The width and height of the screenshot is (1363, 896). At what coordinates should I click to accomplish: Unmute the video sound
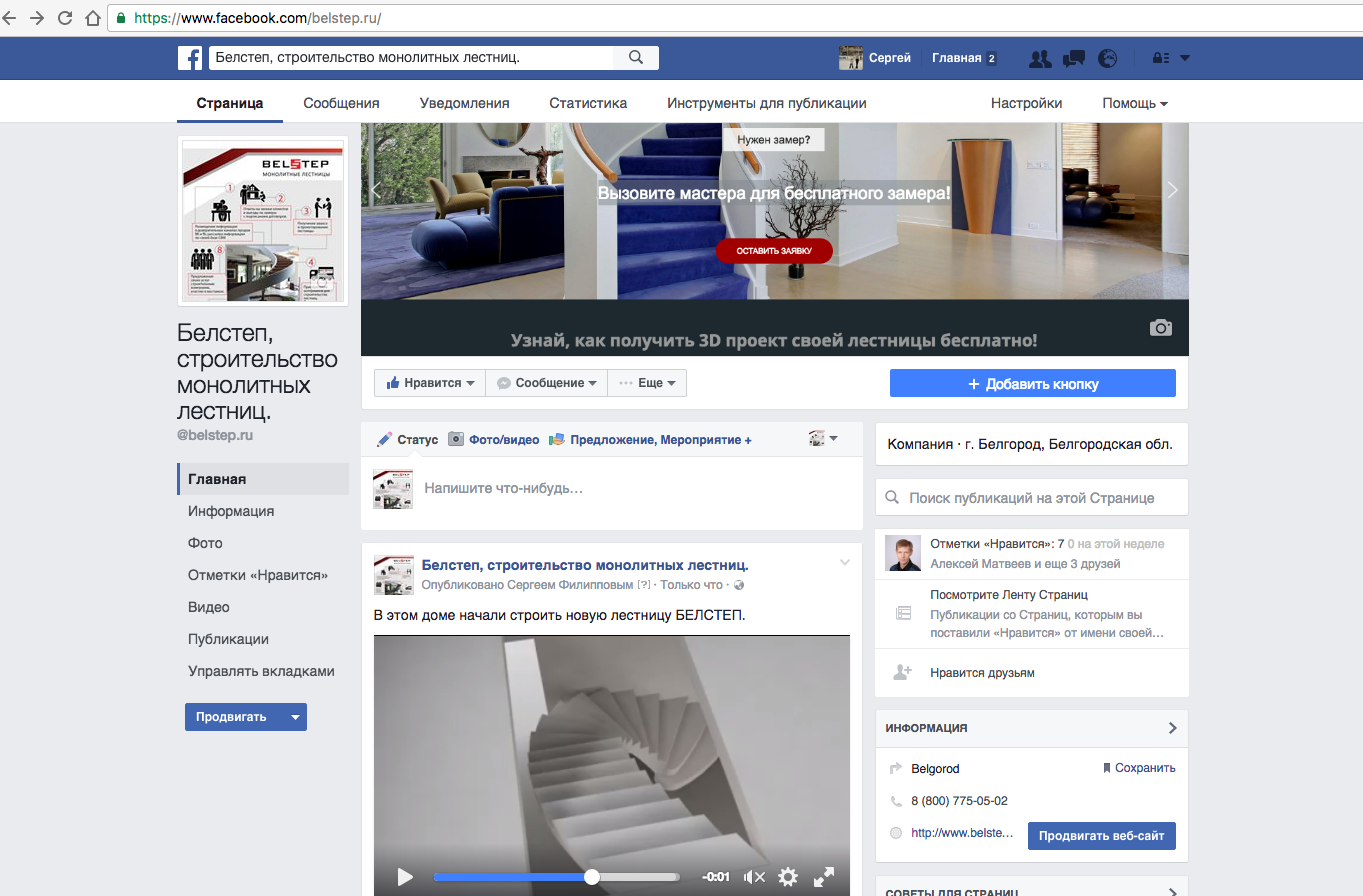point(754,877)
